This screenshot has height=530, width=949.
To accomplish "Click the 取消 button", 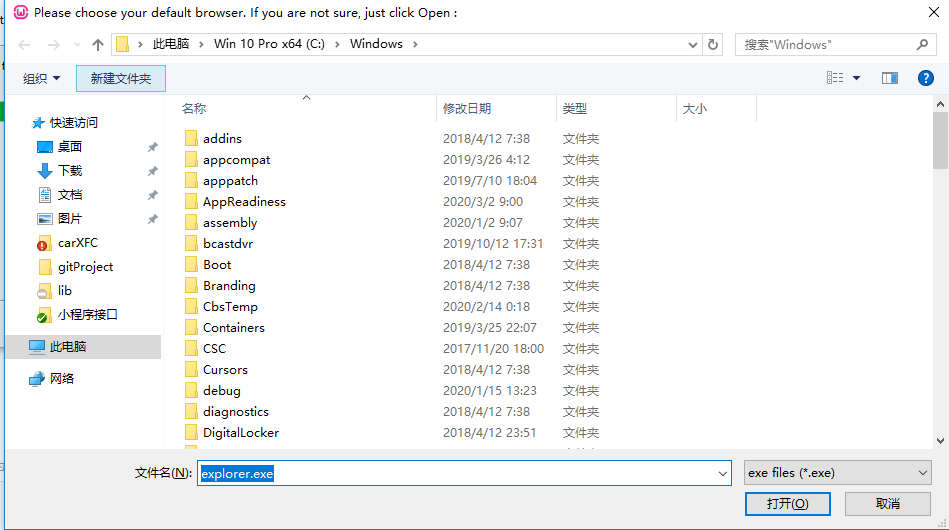I will (x=888, y=504).
